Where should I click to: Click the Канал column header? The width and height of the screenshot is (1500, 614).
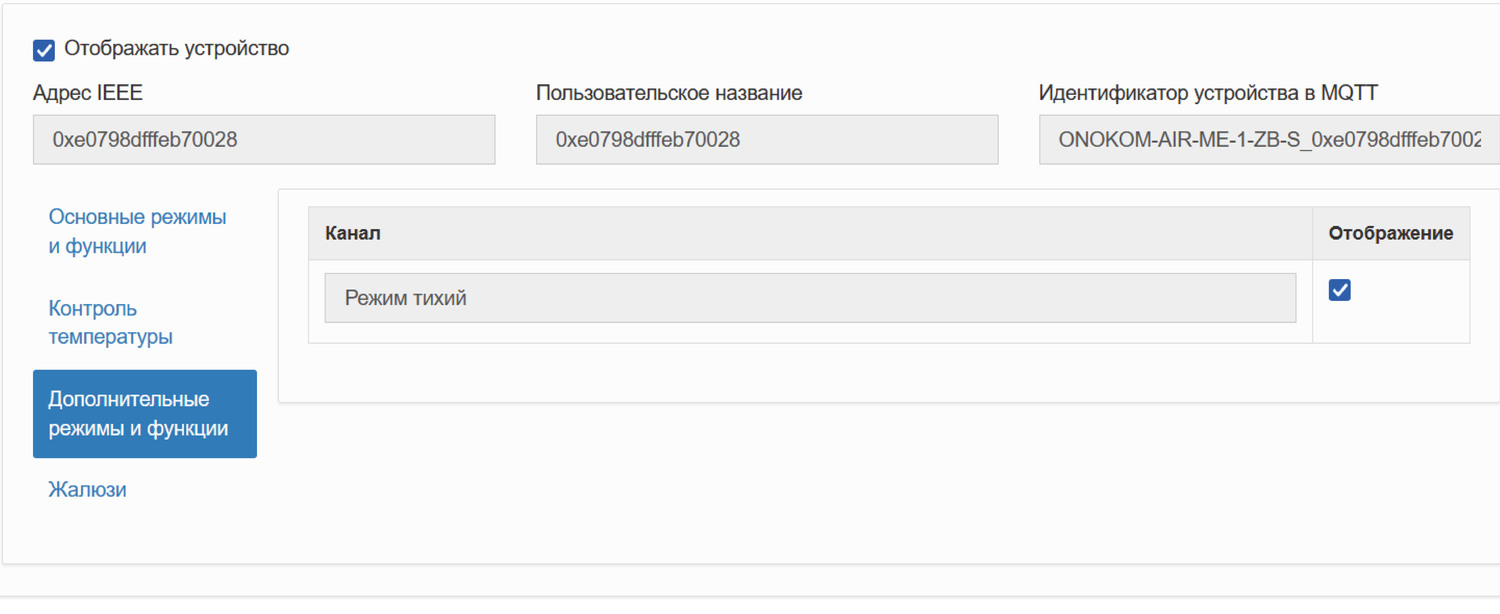coord(353,233)
